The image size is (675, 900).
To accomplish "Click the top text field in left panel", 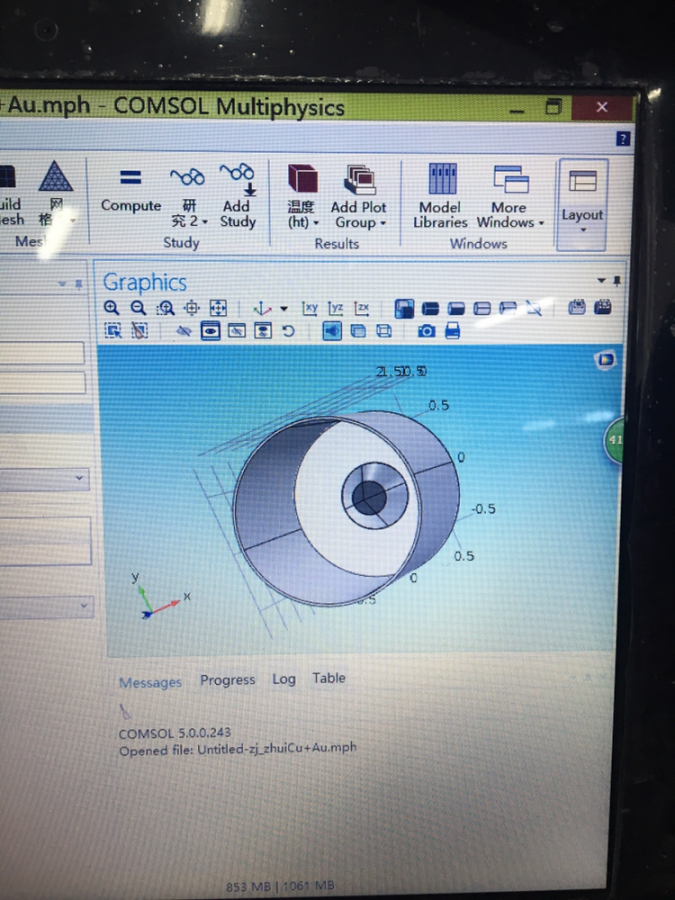I will [42, 353].
